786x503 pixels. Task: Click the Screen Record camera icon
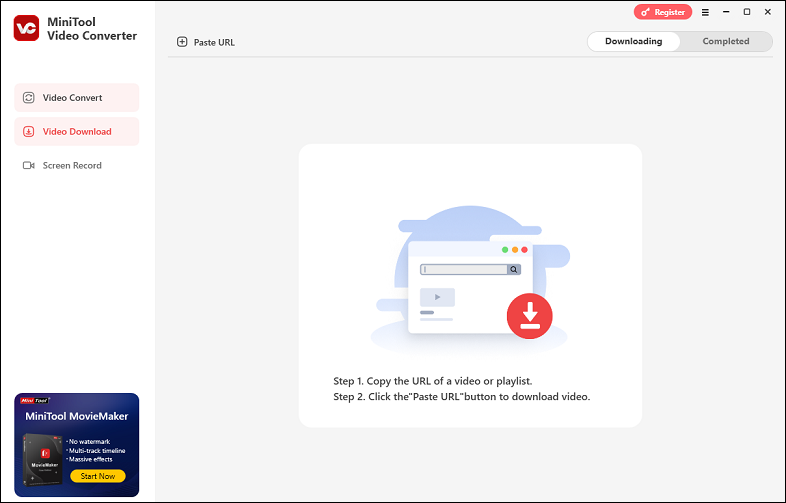[x=29, y=165]
